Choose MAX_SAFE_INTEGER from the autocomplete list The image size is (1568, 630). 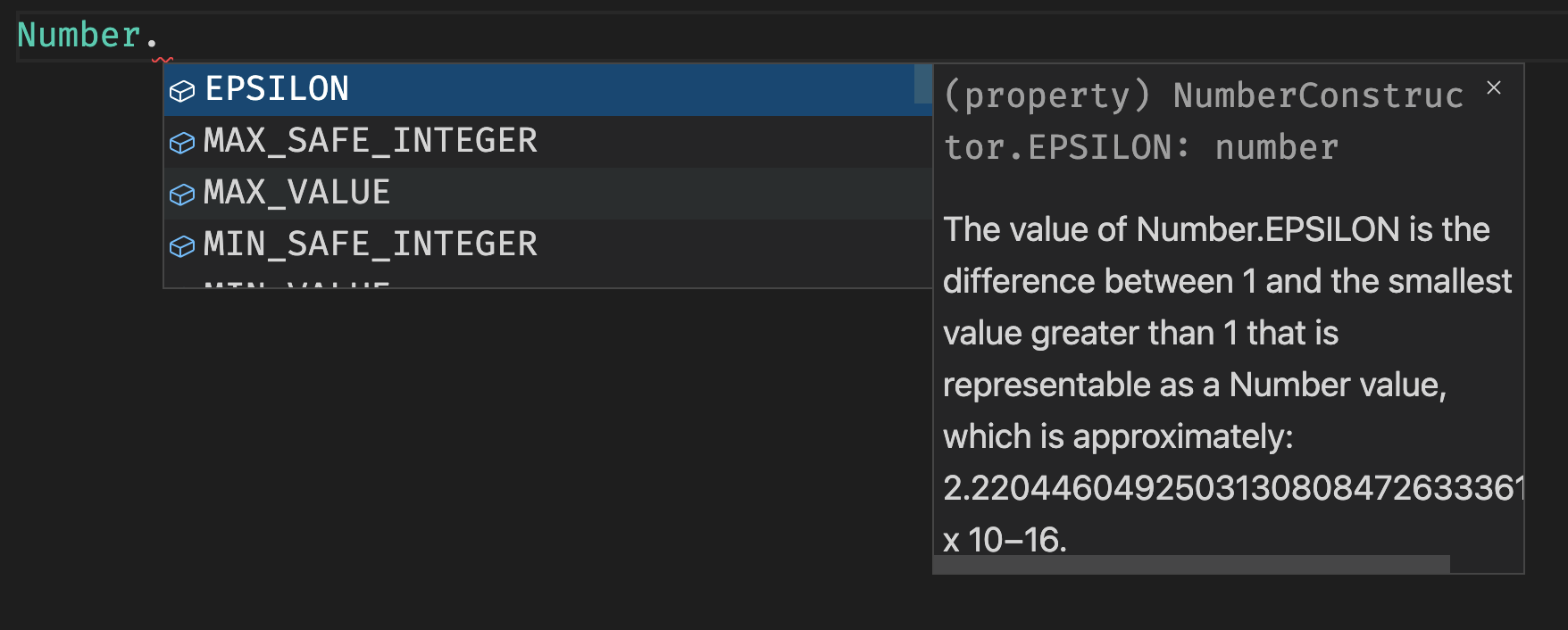pos(547,142)
